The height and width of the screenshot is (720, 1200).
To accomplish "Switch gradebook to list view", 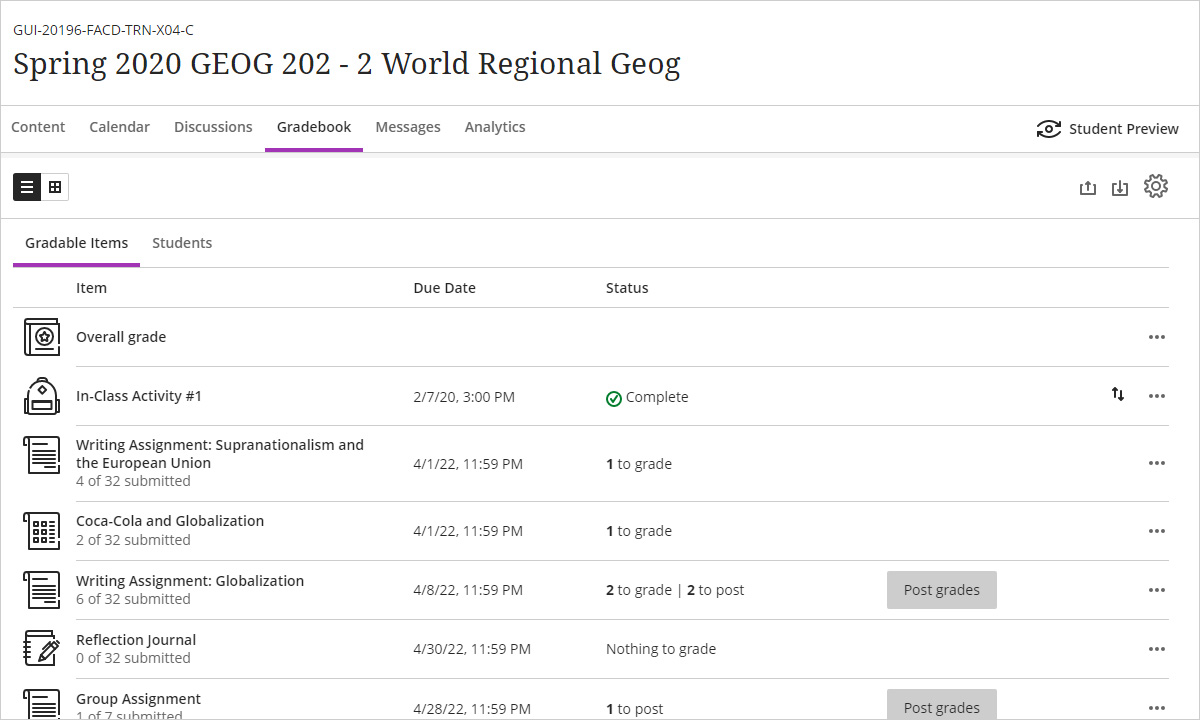I will click(x=27, y=187).
